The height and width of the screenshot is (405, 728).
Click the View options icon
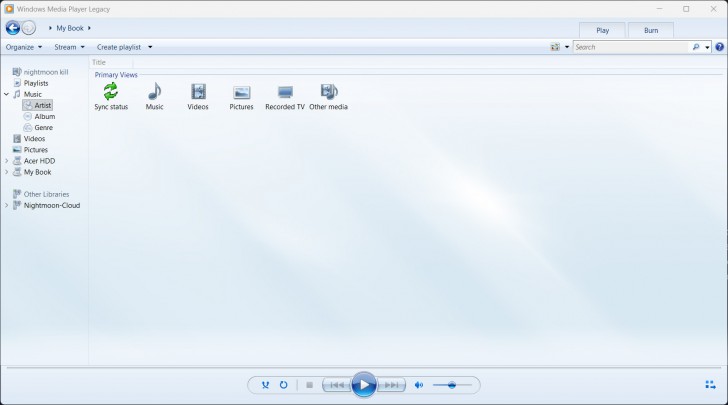point(555,47)
